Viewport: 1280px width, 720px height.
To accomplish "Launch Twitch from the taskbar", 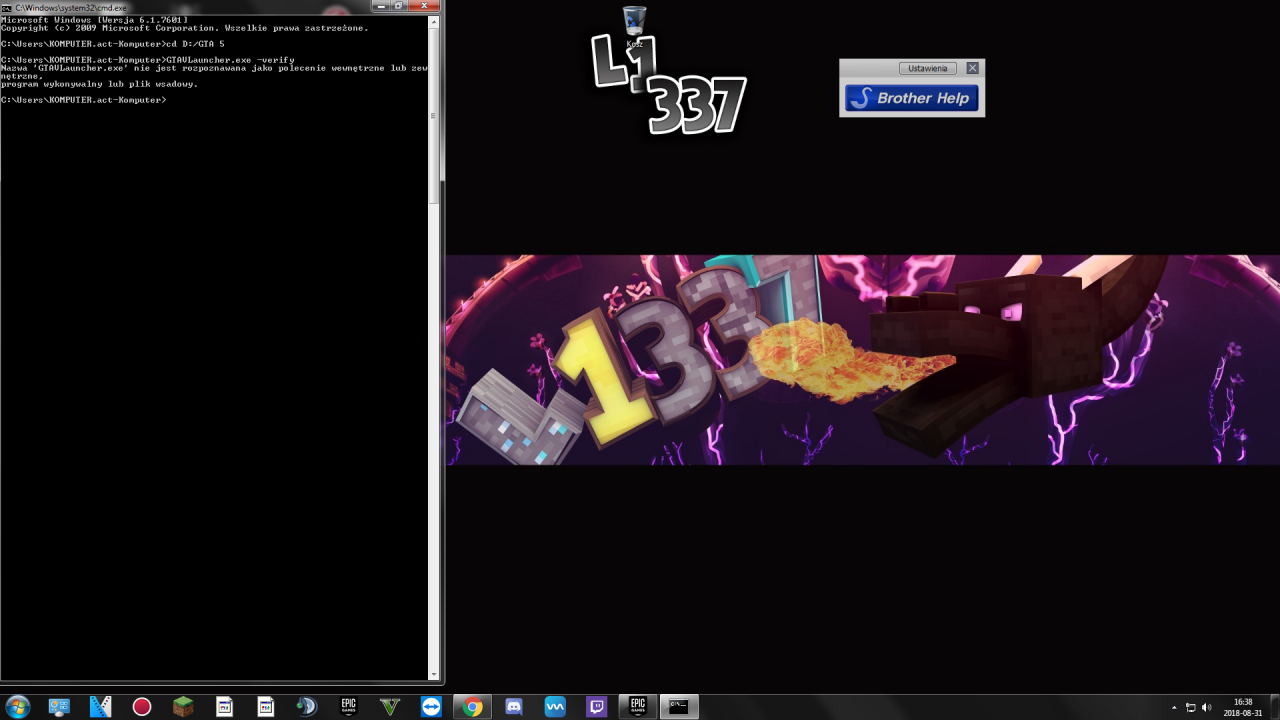I will [597, 707].
